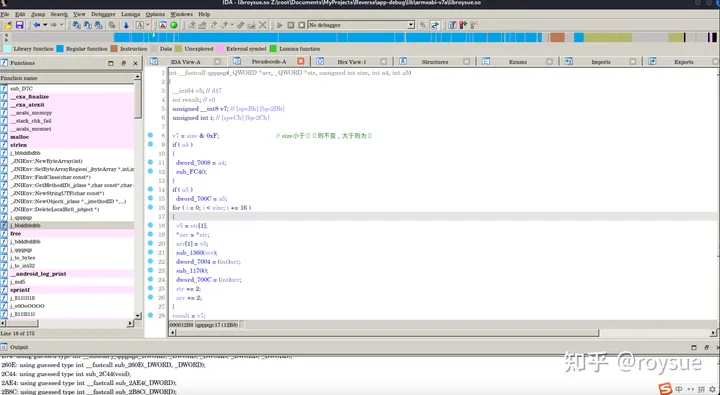
Task: Open the Debugger menu
Action: [103, 14]
